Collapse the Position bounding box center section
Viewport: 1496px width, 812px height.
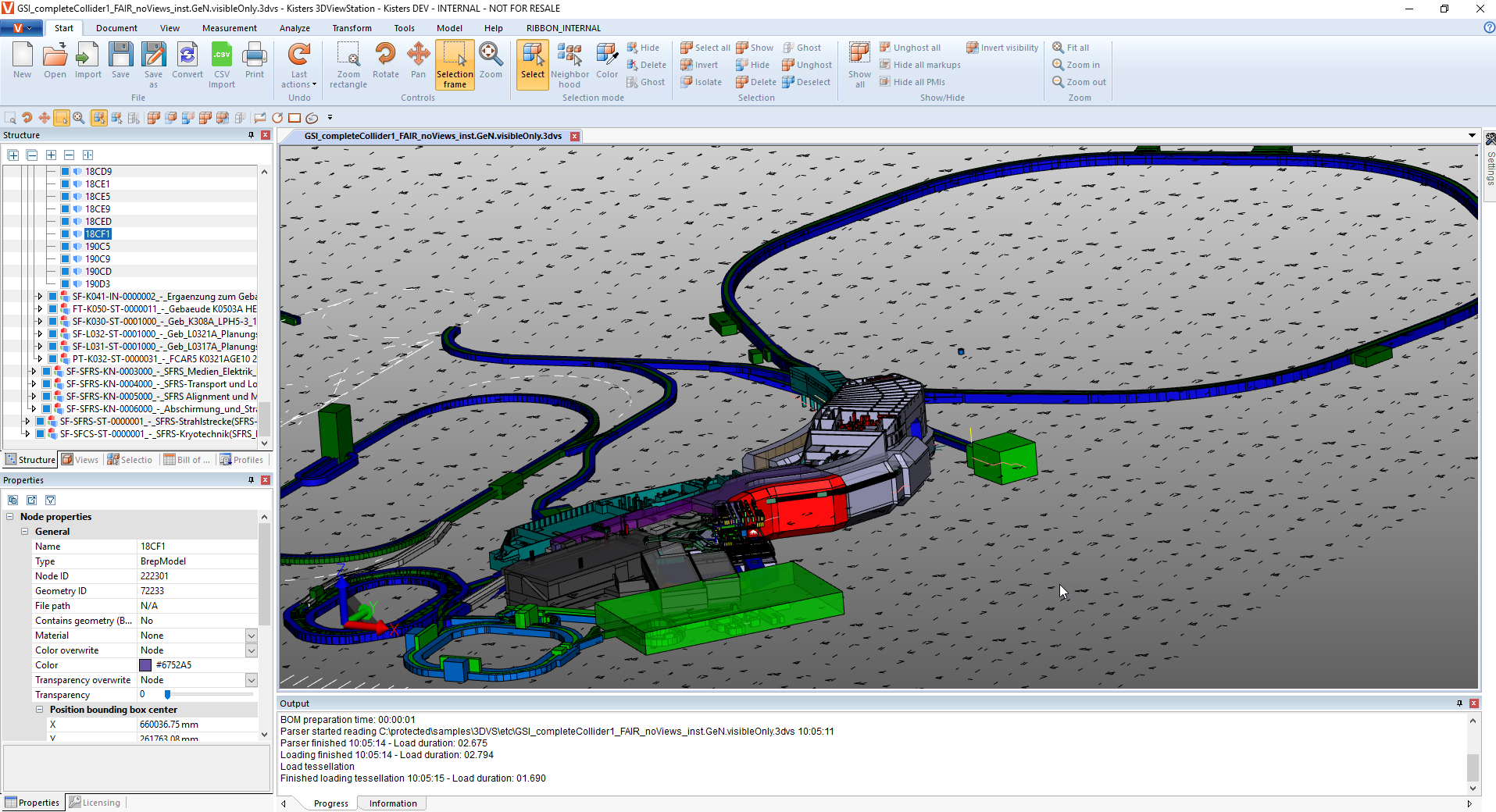pos(39,710)
